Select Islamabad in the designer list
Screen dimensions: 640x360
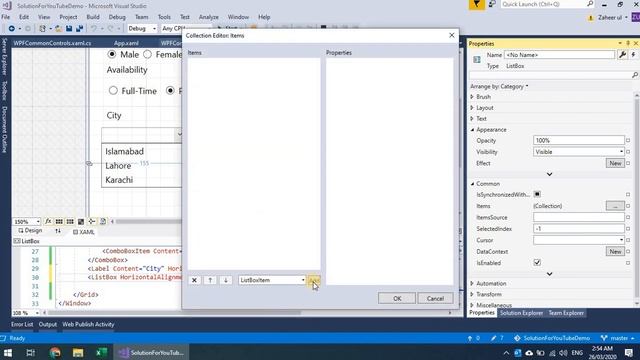pos(124,151)
